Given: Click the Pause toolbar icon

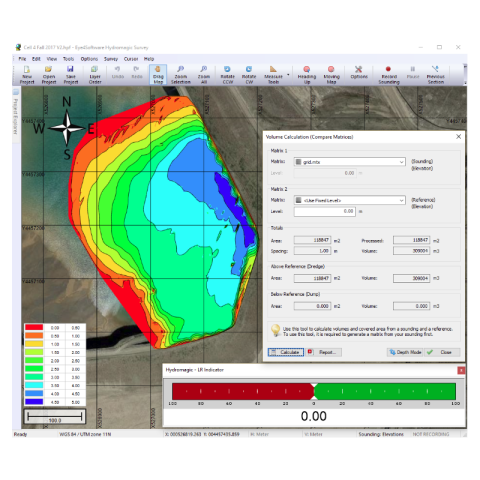Looking at the screenshot, I should (413, 73).
